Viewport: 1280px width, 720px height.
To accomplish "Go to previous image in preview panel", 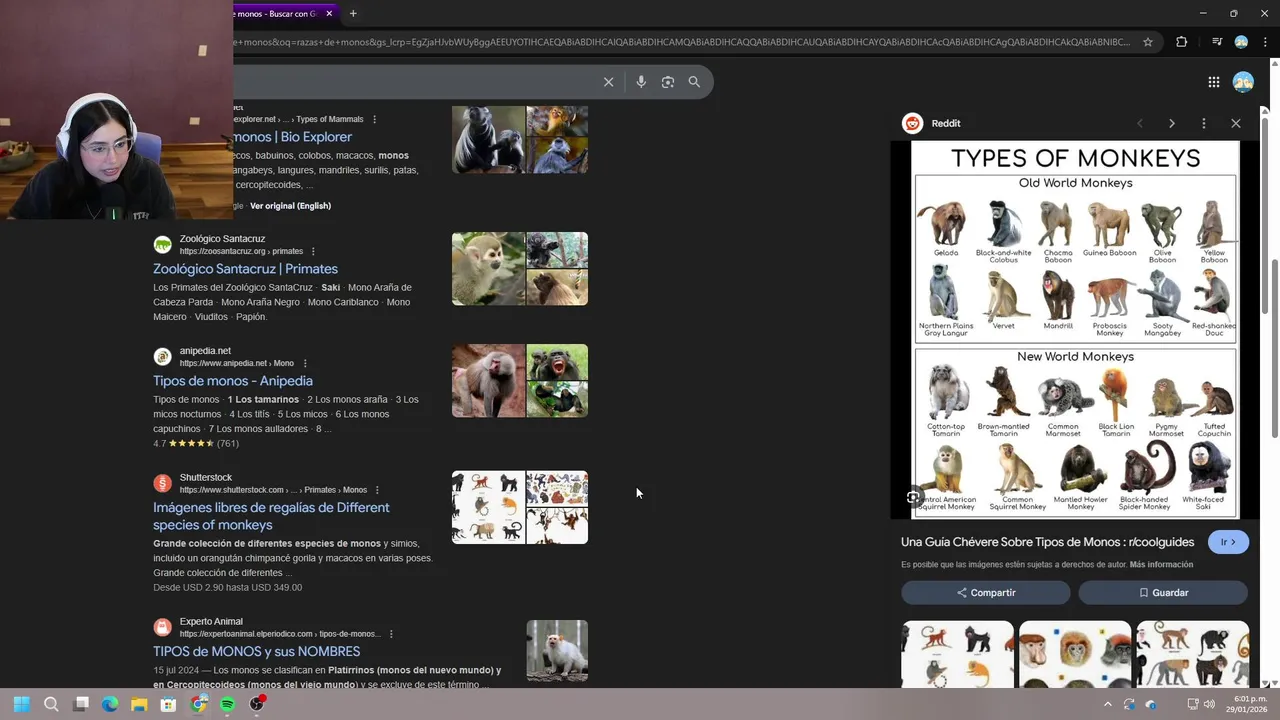I will 1140,123.
